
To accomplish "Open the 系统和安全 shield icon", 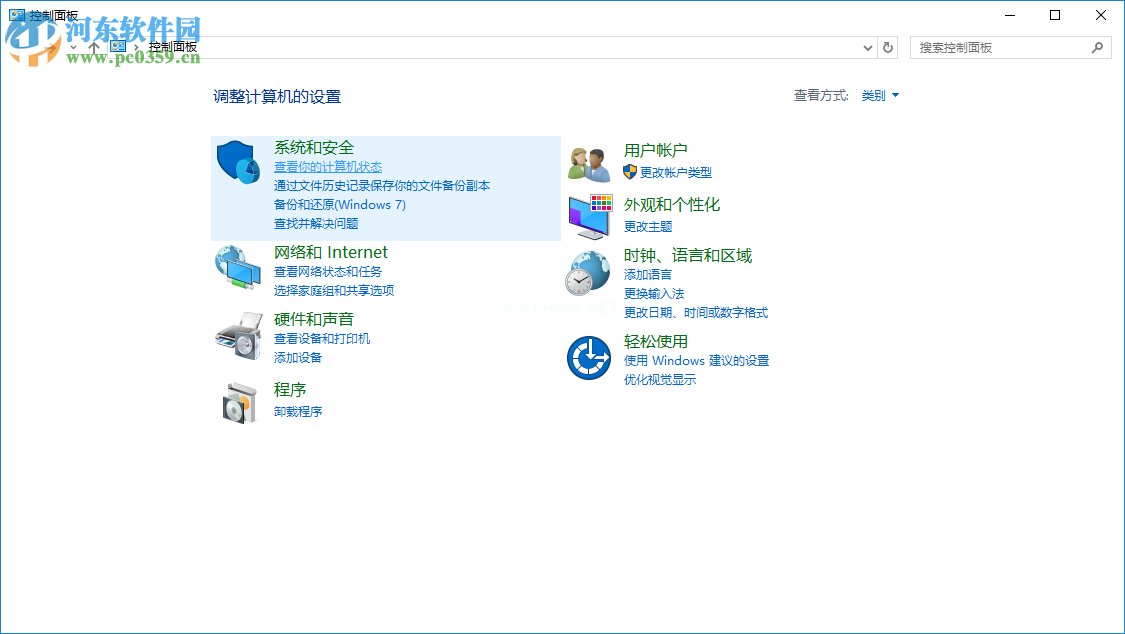I will pyautogui.click(x=239, y=162).
